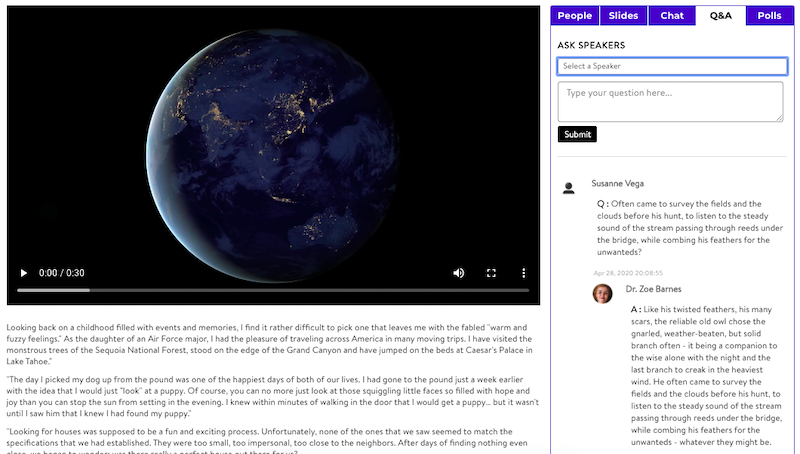
Task: Mute the video volume speaker icon
Action: pos(459,273)
